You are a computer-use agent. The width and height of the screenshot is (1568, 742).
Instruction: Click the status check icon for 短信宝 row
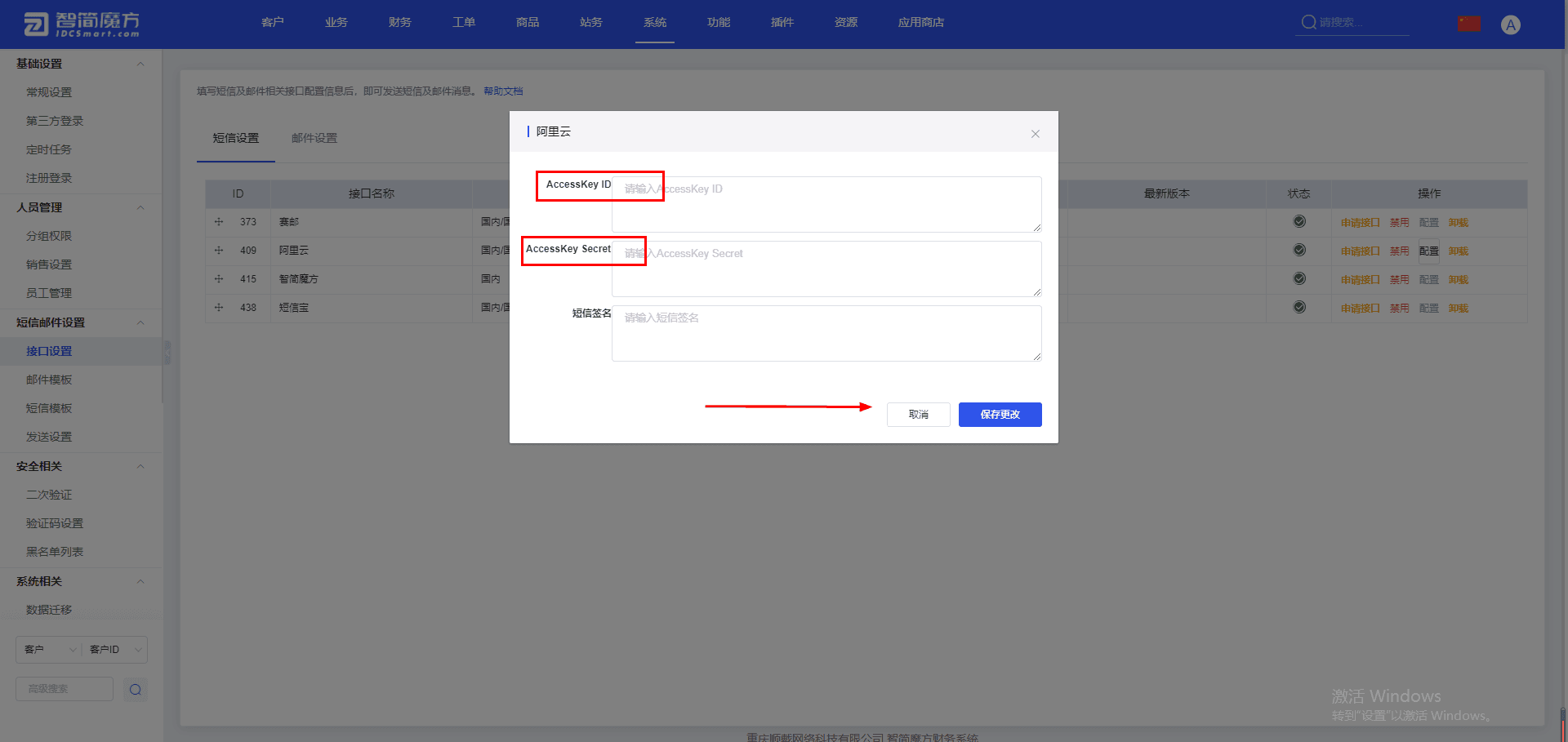1299,307
